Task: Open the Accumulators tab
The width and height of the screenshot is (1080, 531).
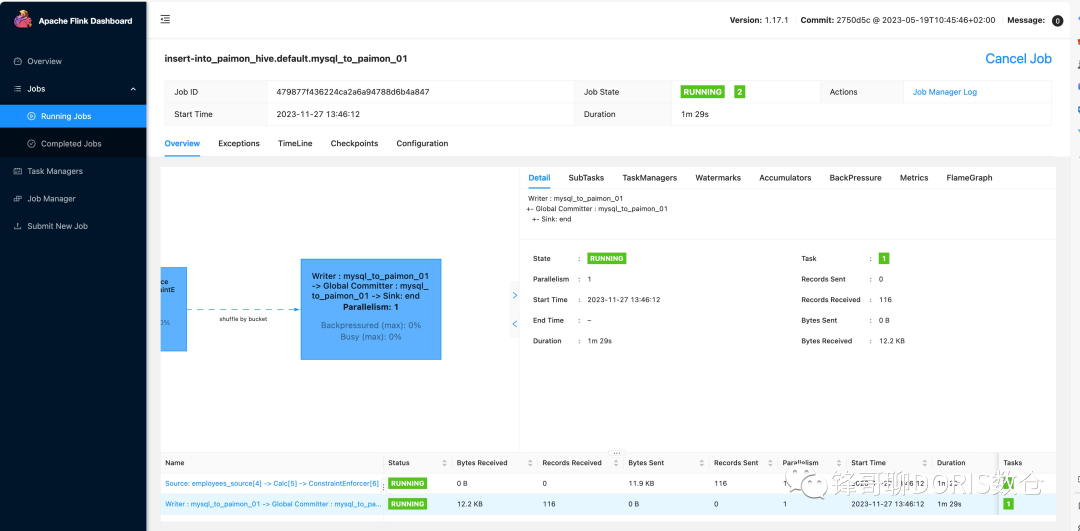Action: 785,178
